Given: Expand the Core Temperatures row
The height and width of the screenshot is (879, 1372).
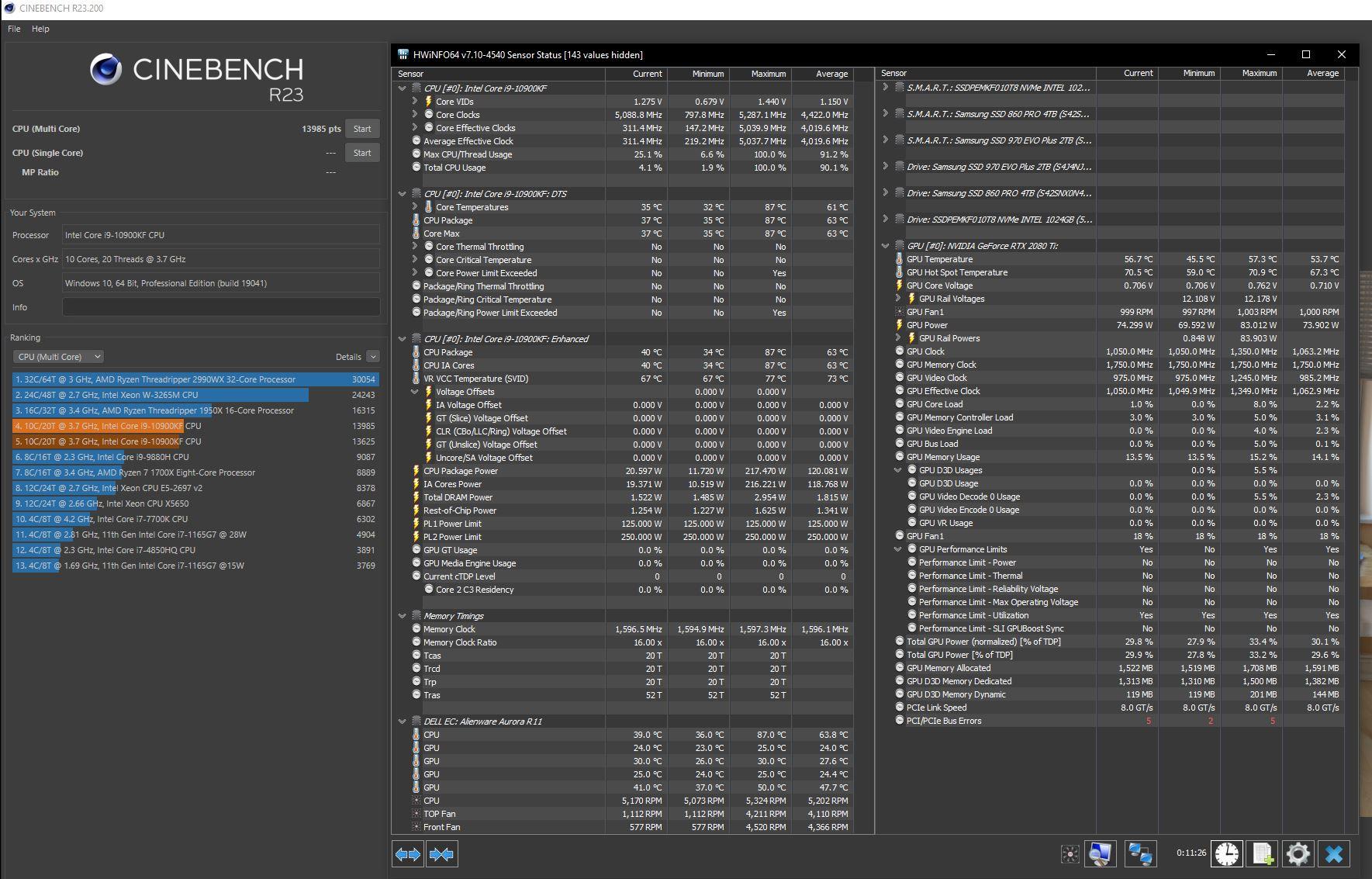Looking at the screenshot, I should pyautogui.click(x=415, y=207).
